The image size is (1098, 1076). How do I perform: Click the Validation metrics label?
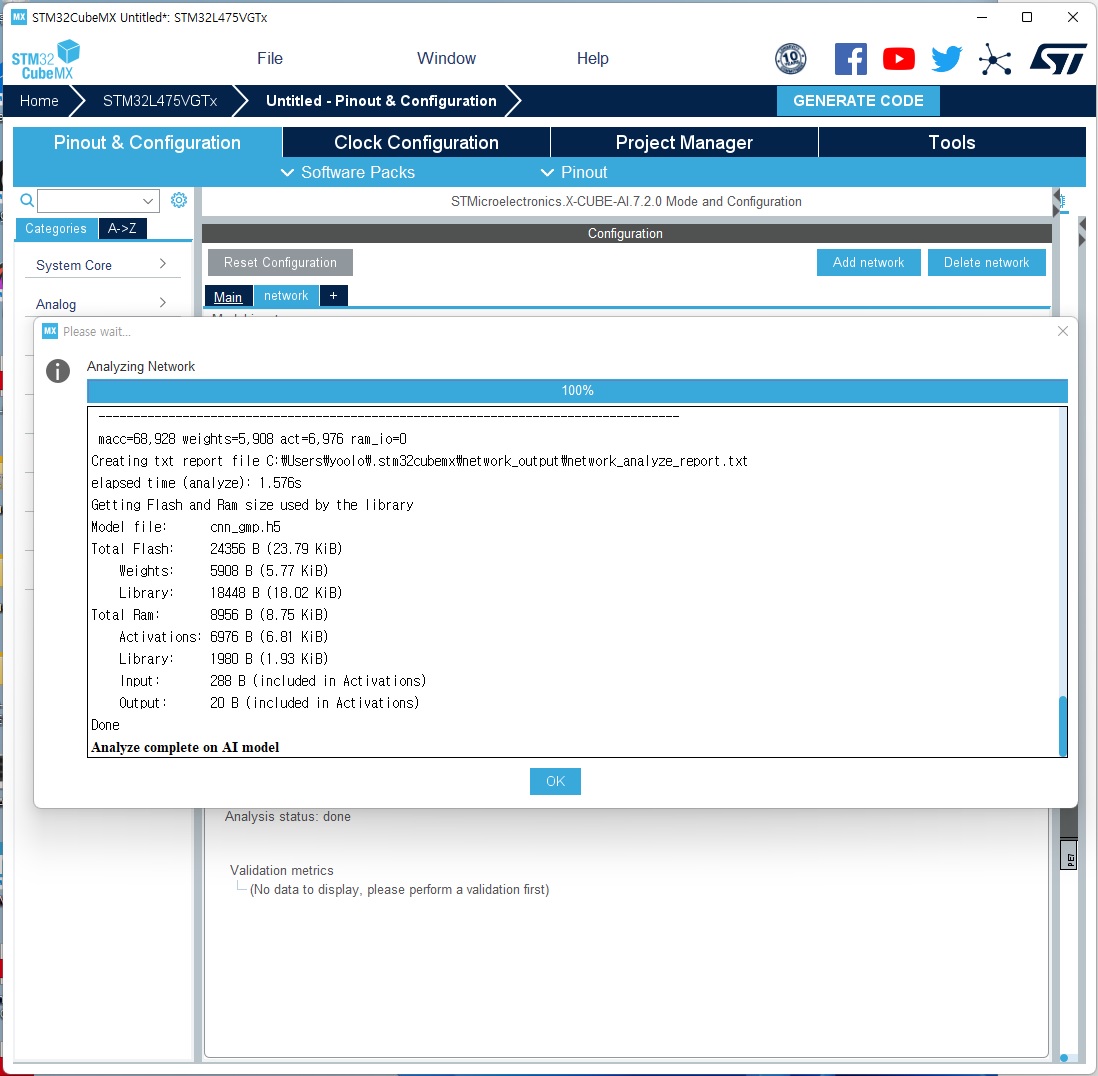(282, 870)
